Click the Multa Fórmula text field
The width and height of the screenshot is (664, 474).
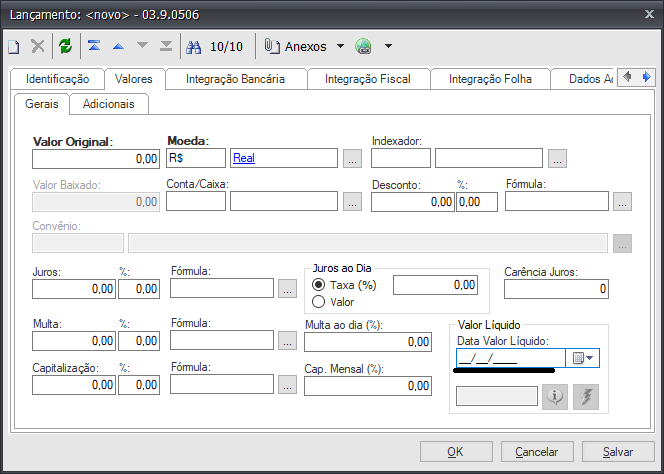tap(222, 340)
